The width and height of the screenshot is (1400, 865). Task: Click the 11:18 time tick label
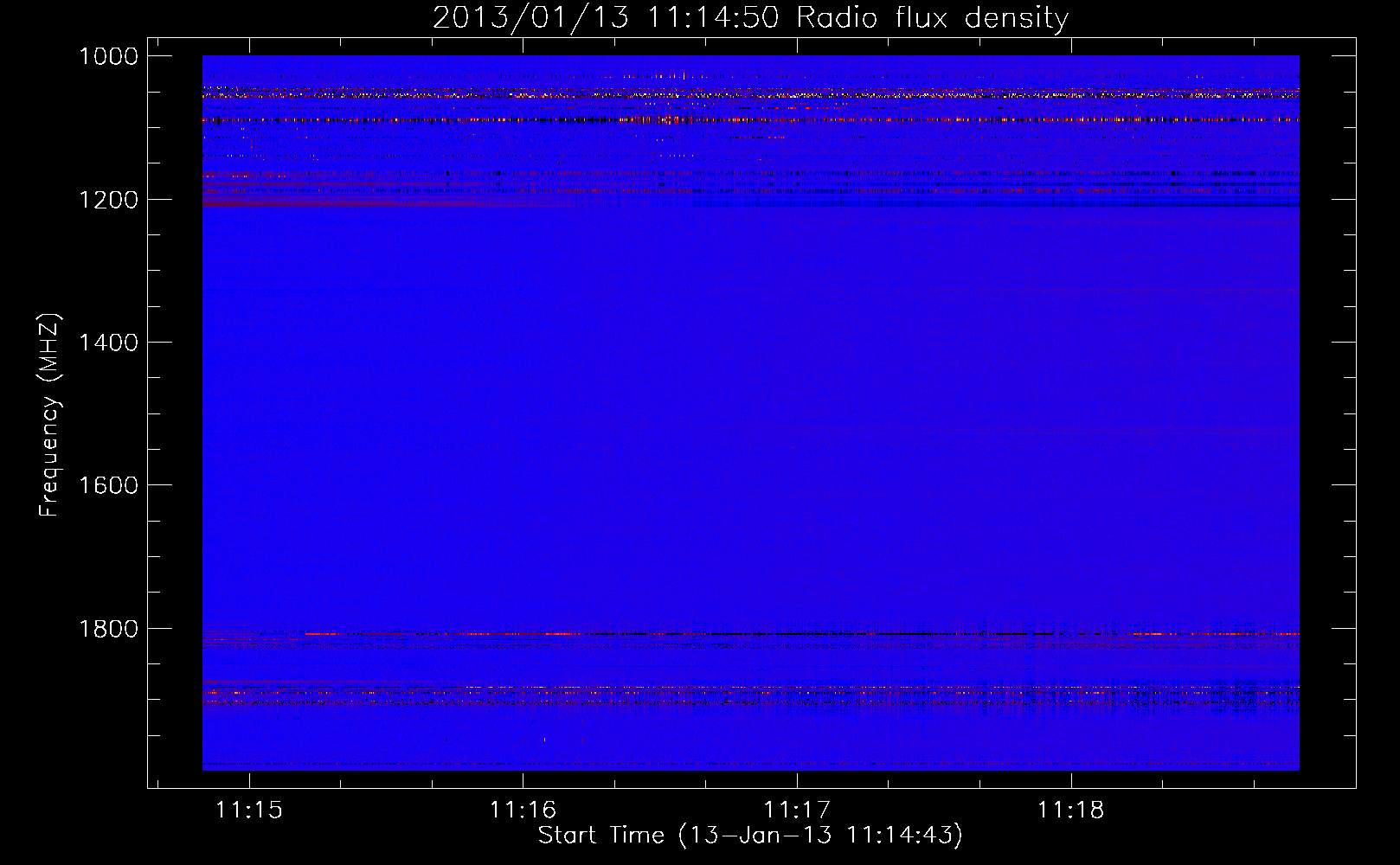coord(1071,811)
